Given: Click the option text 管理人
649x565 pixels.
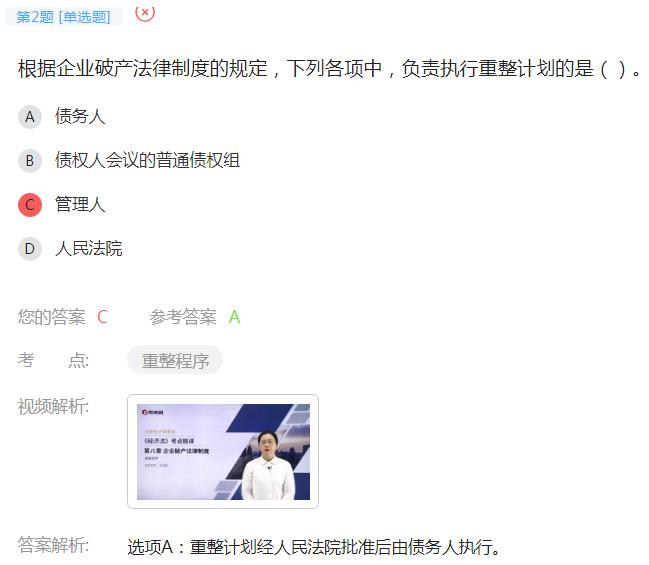Looking at the screenshot, I should 80,204.
